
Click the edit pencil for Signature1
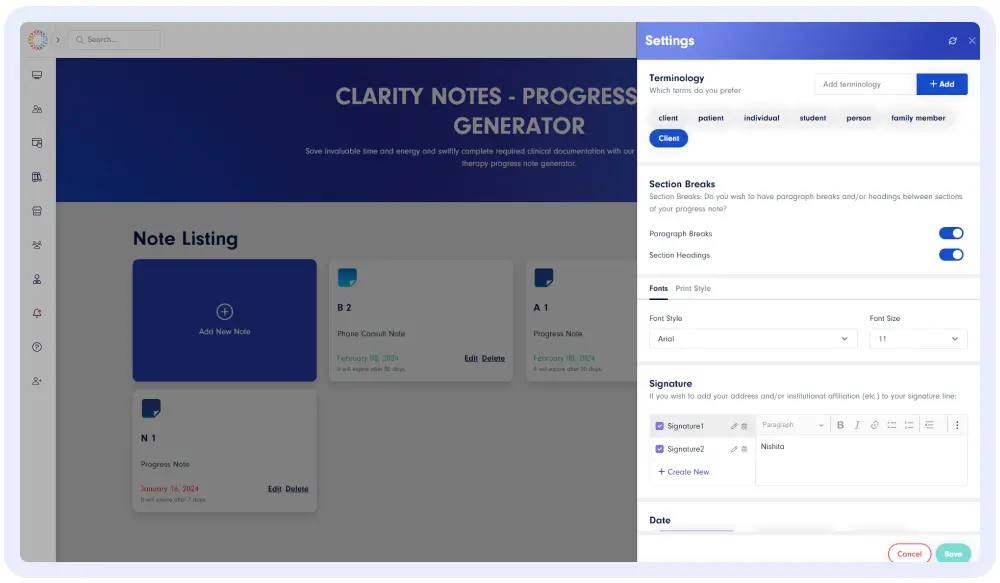(734, 426)
